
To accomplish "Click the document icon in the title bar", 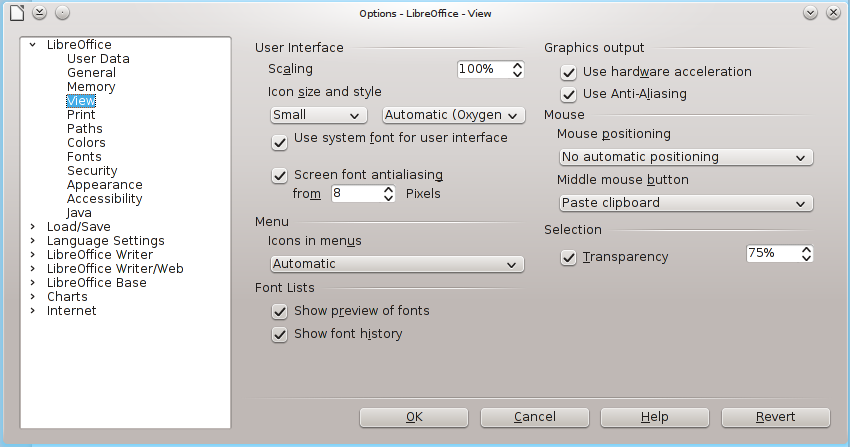I will pyautogui.click(x=17, y=12).
